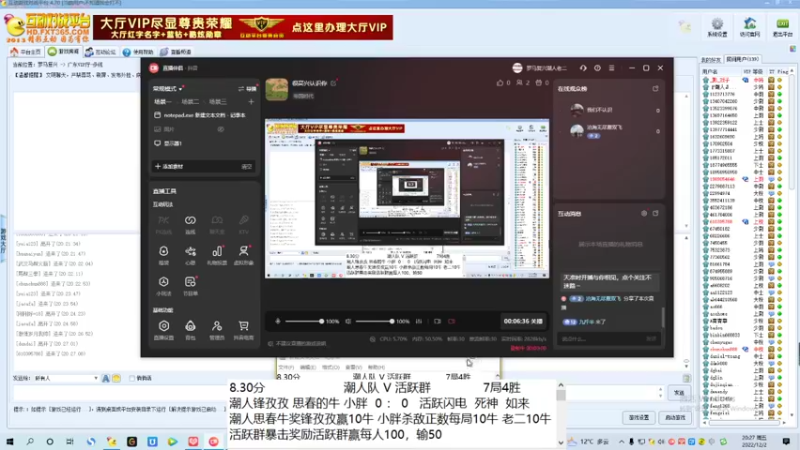Expand the regular mode dropdown
The image size is (800, 450).
(x=168, y=89)
